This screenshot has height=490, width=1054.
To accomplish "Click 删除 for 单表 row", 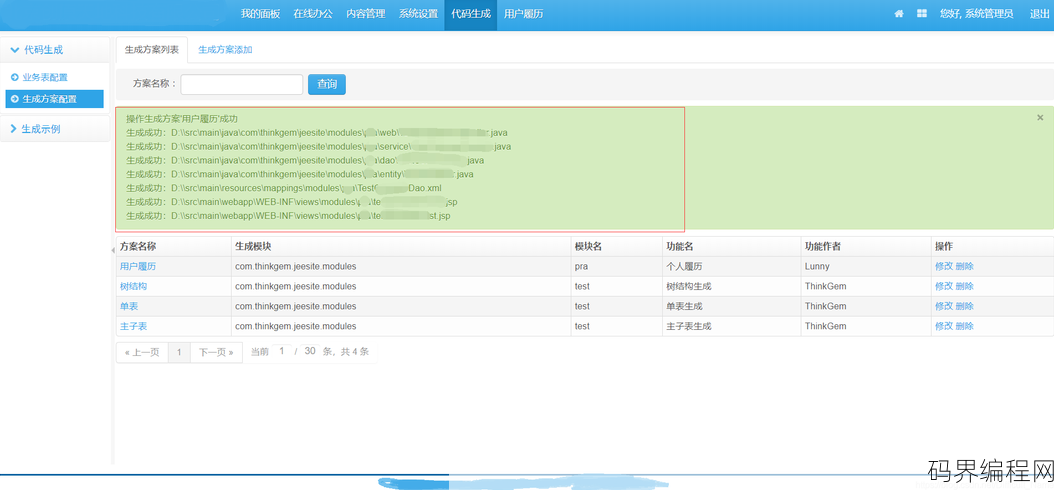I will point(965,307).
